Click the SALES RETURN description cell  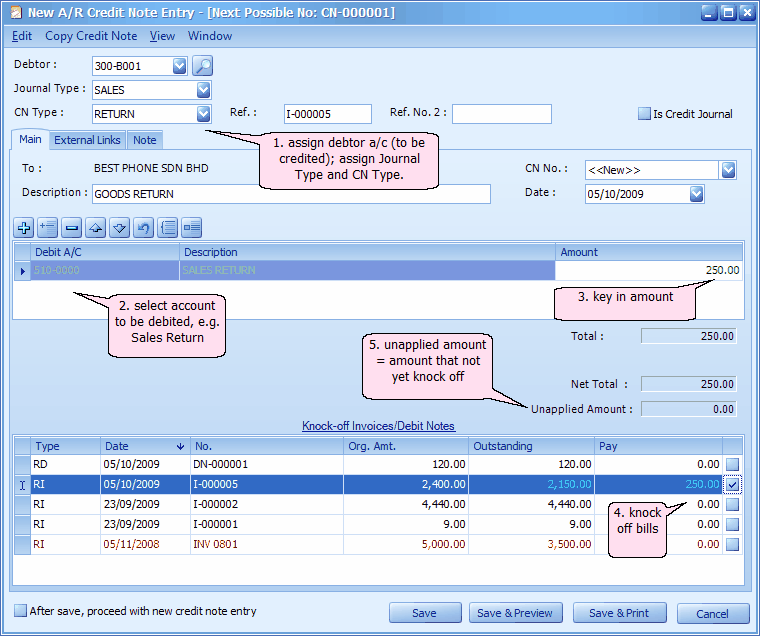click(x=367, y=270)
